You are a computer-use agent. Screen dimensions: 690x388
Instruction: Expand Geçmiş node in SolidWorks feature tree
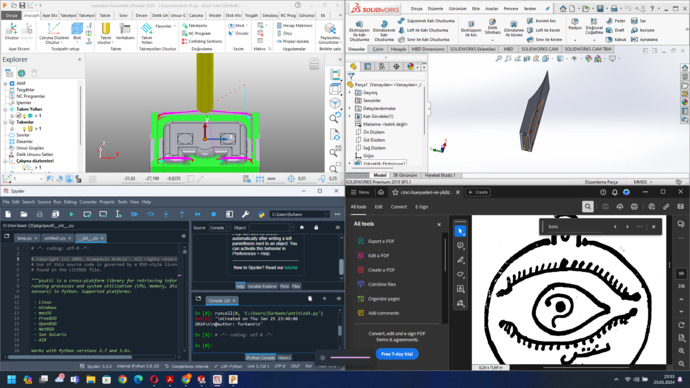pos(350,93)
